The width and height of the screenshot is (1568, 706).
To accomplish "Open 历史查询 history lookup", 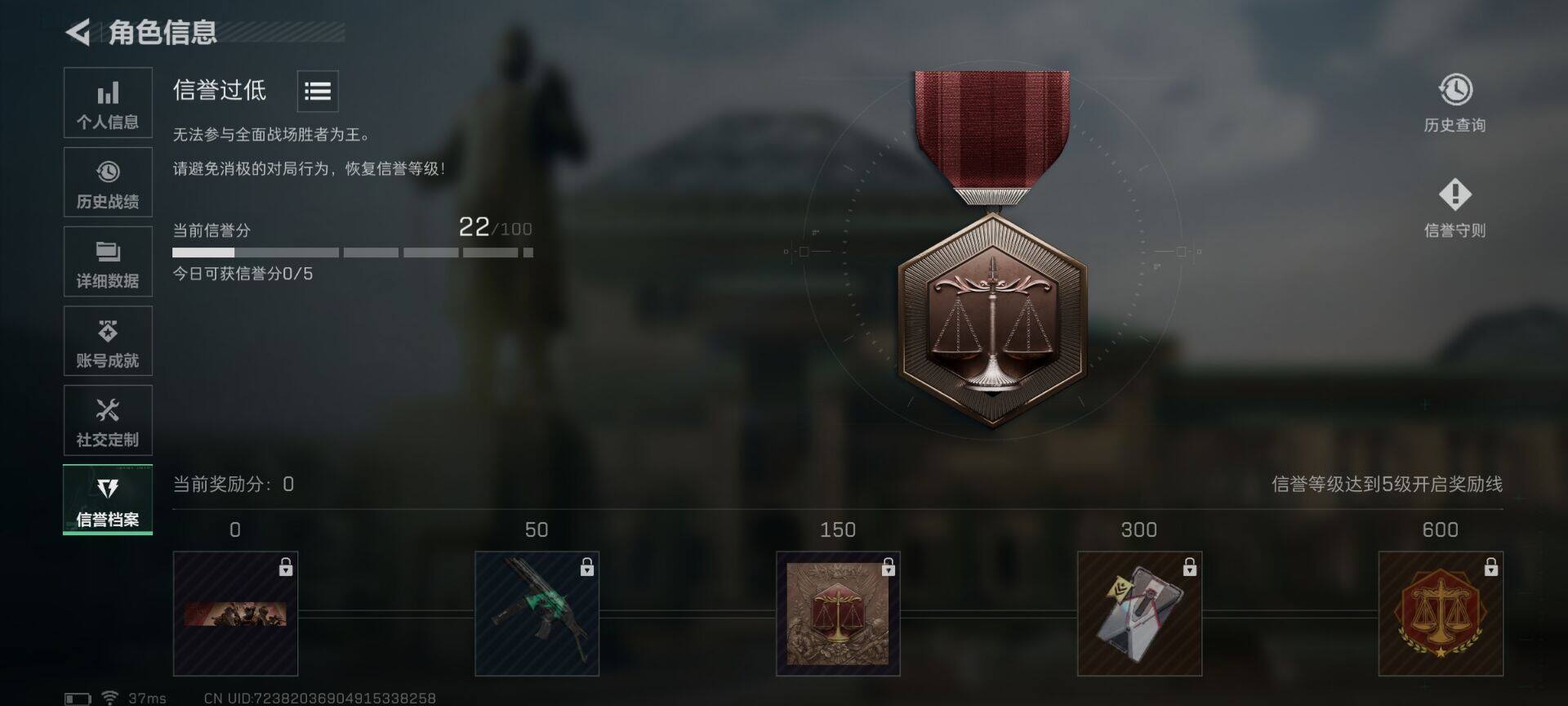I will pyautogui.click(x=1454, y=103).
